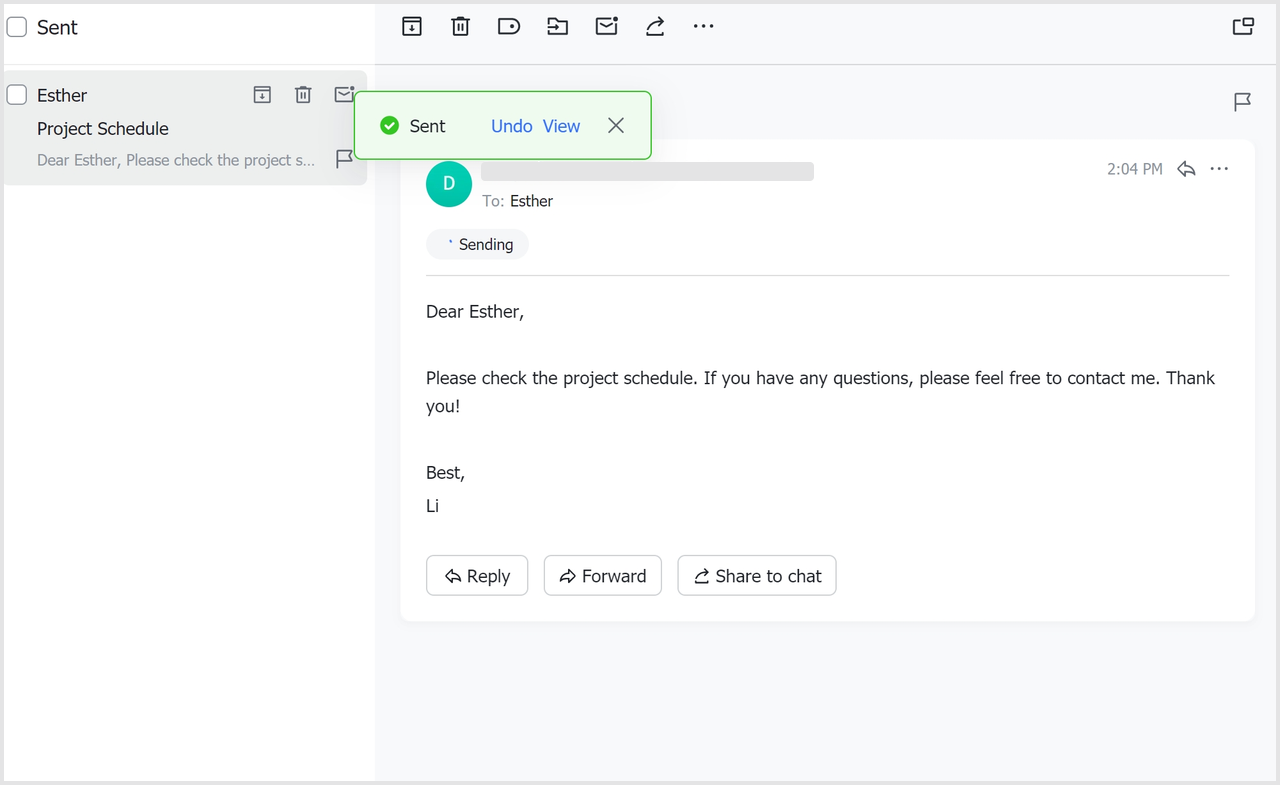This screenshot has height=785, width=1280.
Task: Undo the sent email
Action: click(511, 126)
